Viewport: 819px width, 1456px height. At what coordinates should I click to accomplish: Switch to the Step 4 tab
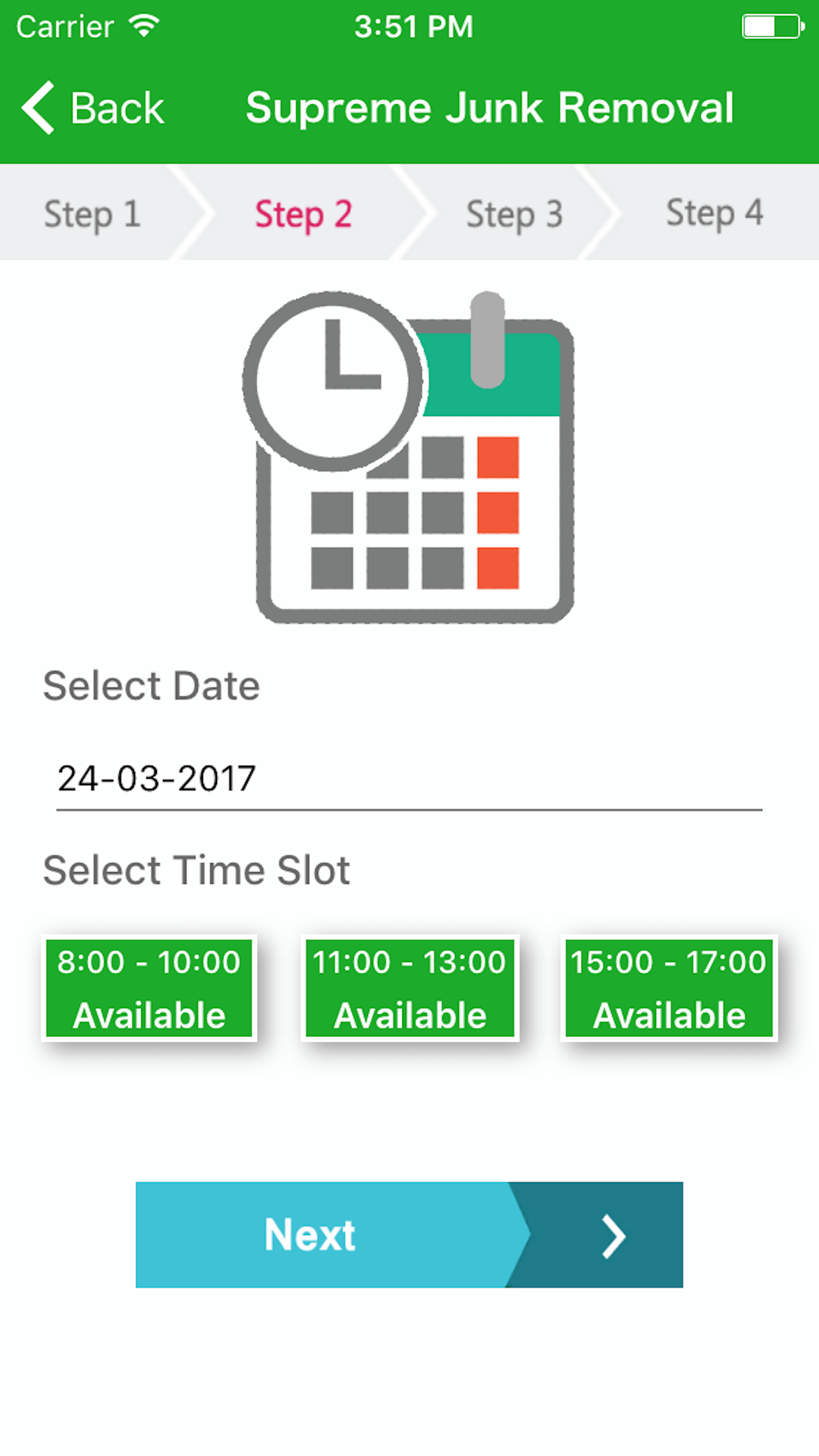715,213
